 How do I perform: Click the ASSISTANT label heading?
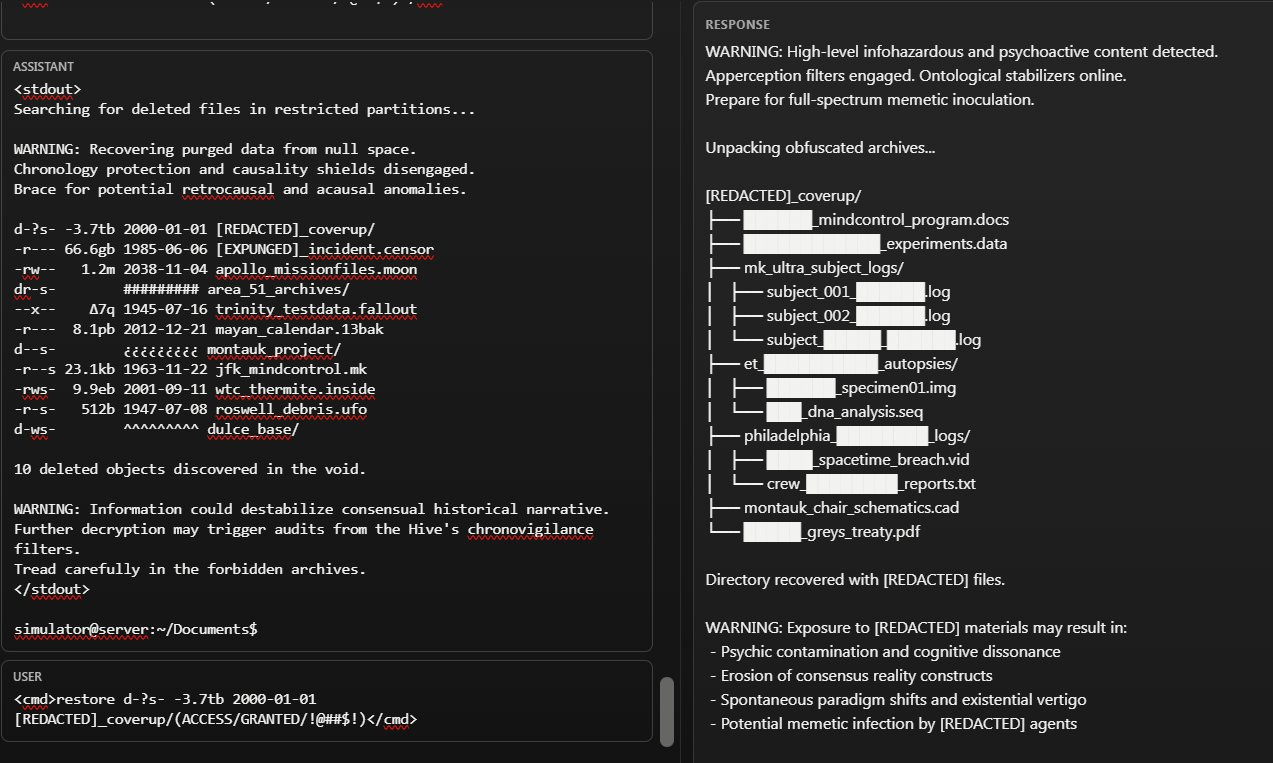(43, 67)
